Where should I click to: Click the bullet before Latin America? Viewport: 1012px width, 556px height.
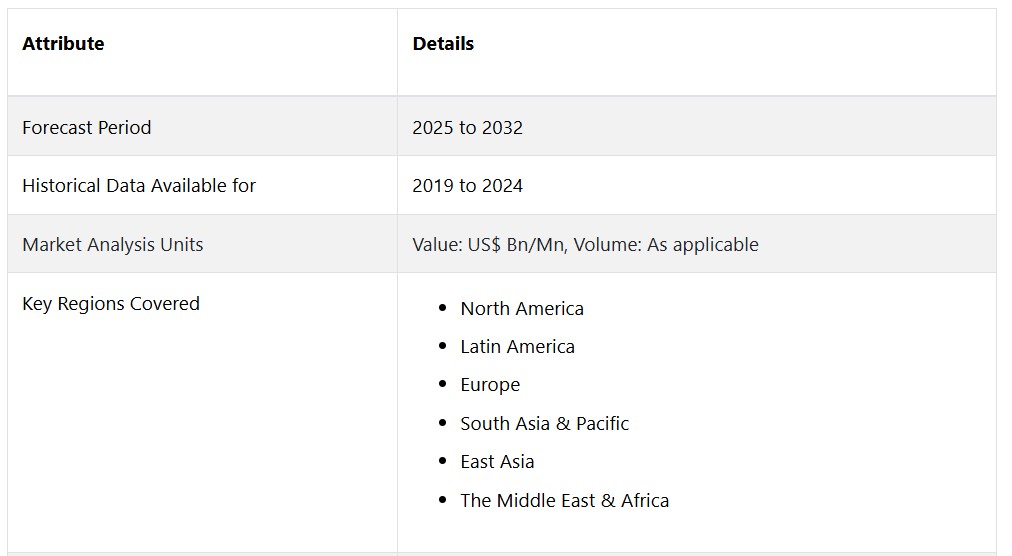pos(442,346)
